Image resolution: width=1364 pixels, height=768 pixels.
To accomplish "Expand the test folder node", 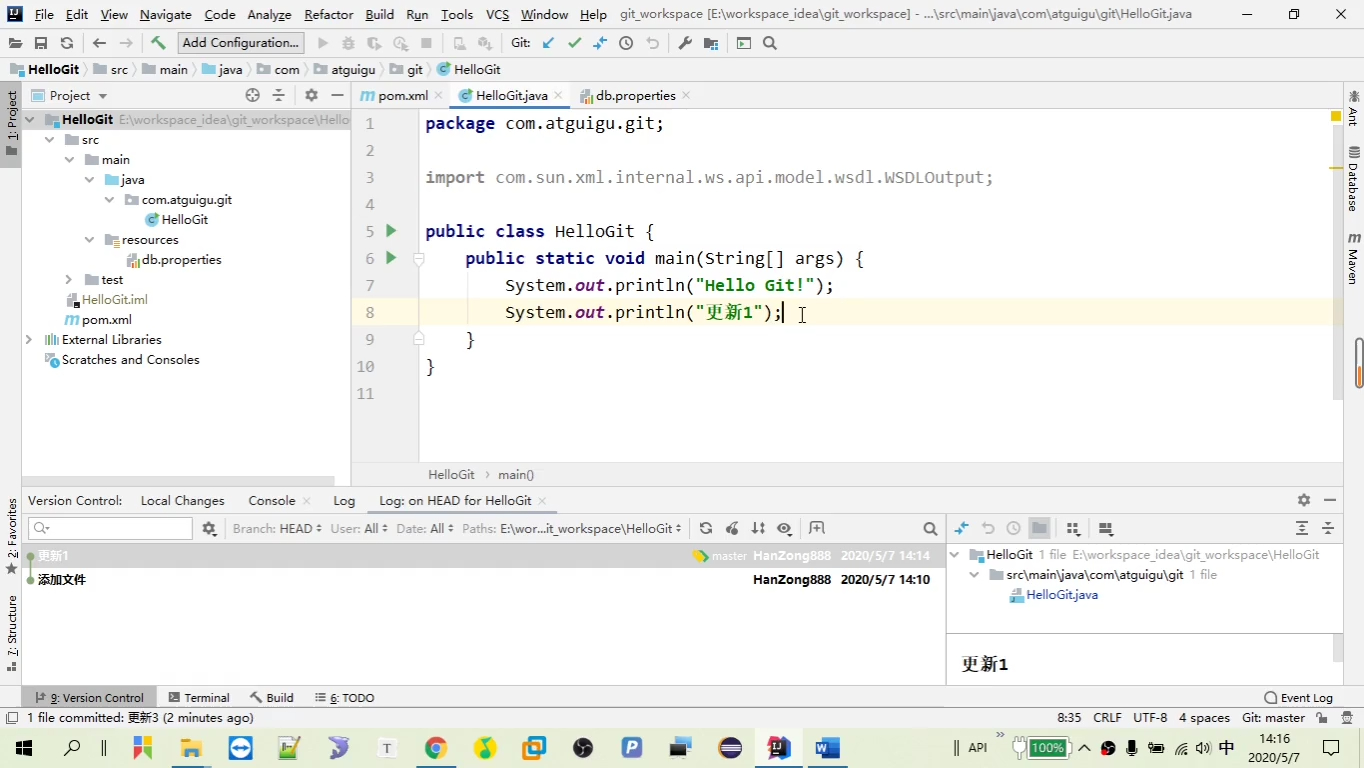I will pos(69,280).
